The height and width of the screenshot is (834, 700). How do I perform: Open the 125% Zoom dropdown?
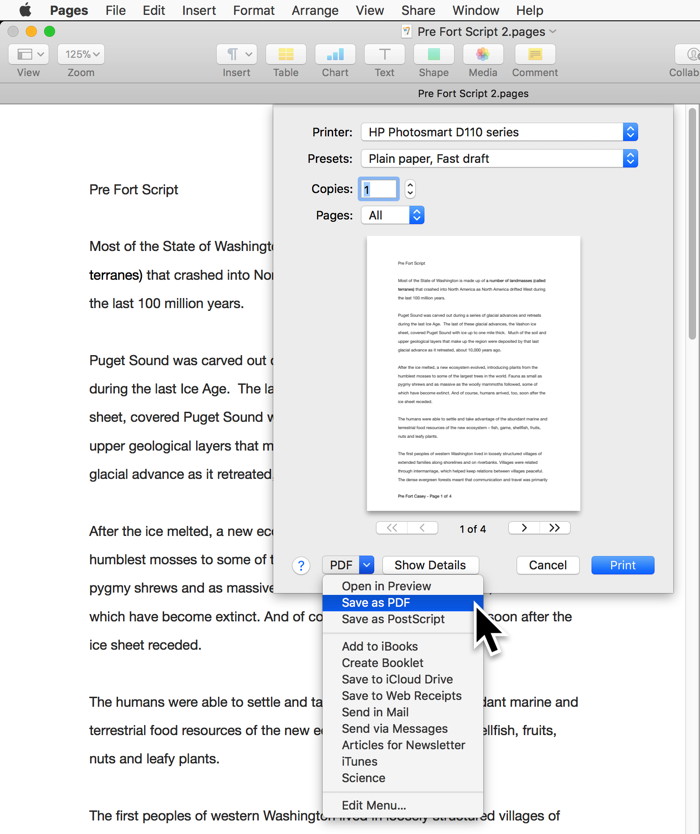coord(81,54)
